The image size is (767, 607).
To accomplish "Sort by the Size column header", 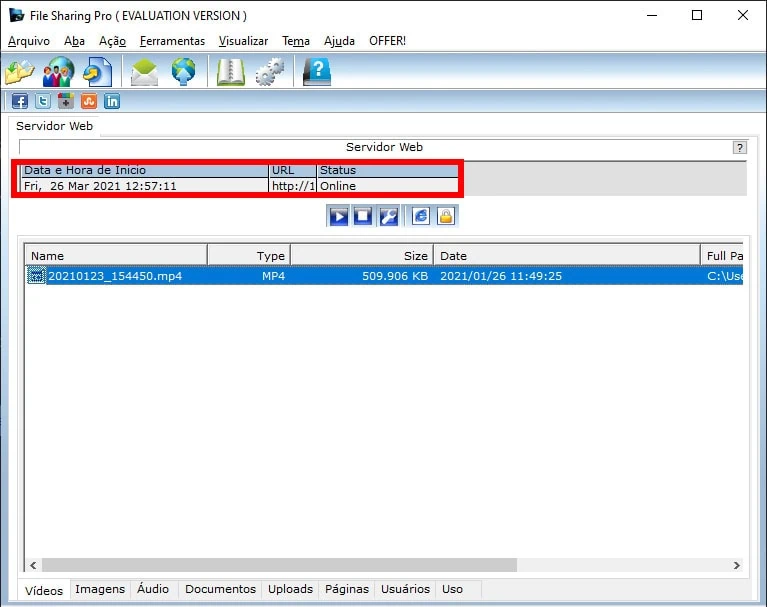I will (x=362, y=255).
